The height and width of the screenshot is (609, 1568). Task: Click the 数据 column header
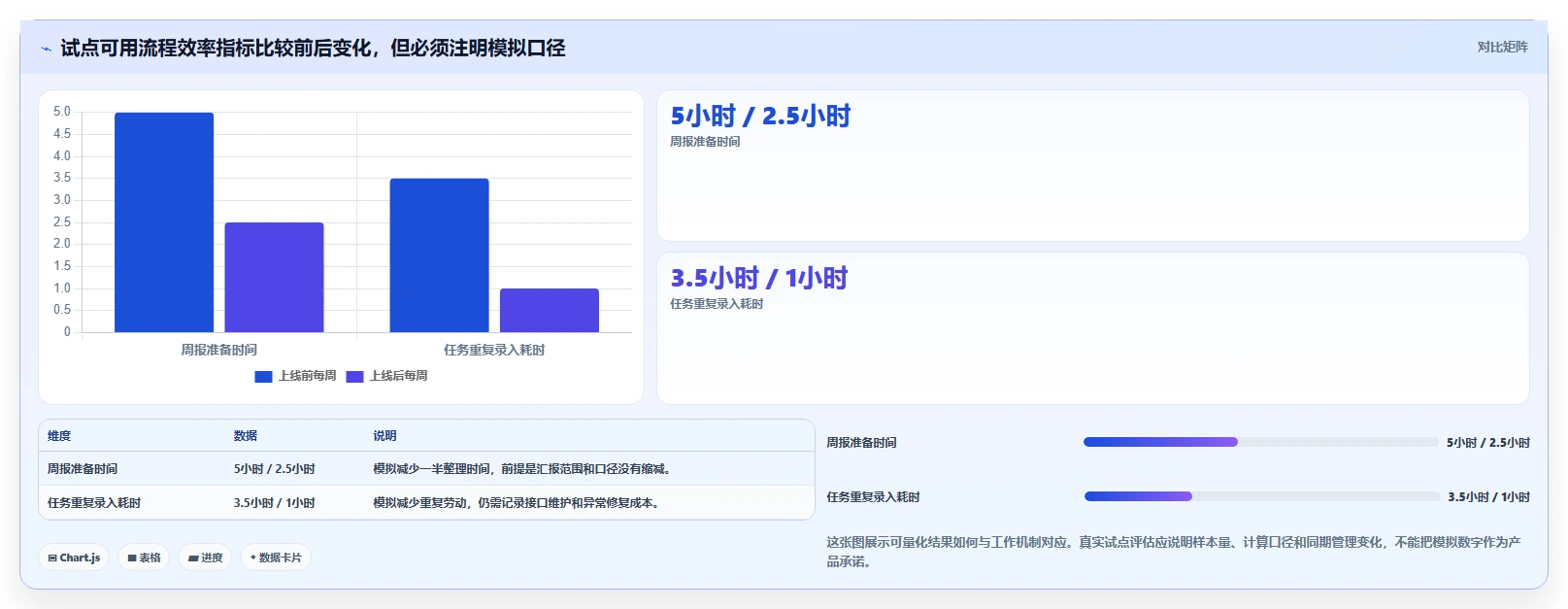(246, 436)
